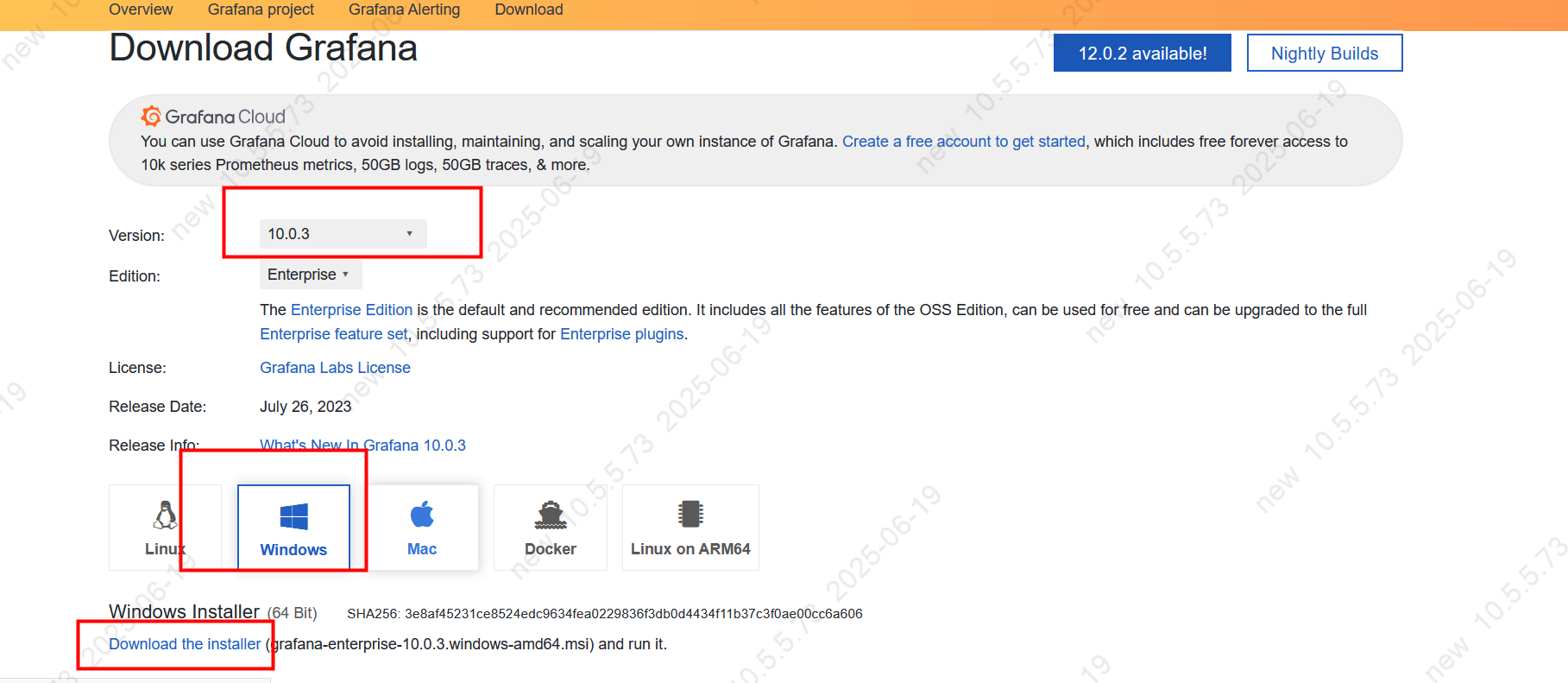
Task: Pick the Docker whale icon
Action: 551,515
